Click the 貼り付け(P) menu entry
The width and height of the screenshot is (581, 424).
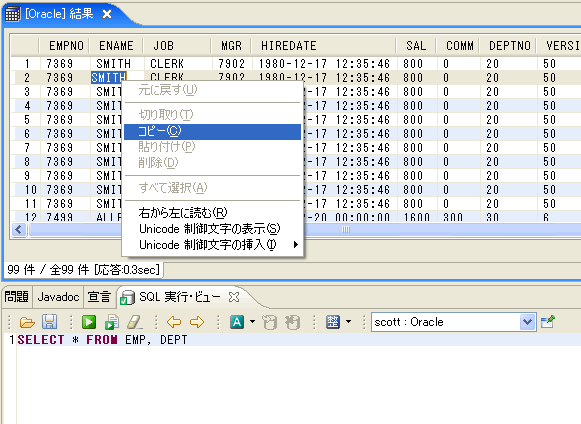[x=212, y=147]
